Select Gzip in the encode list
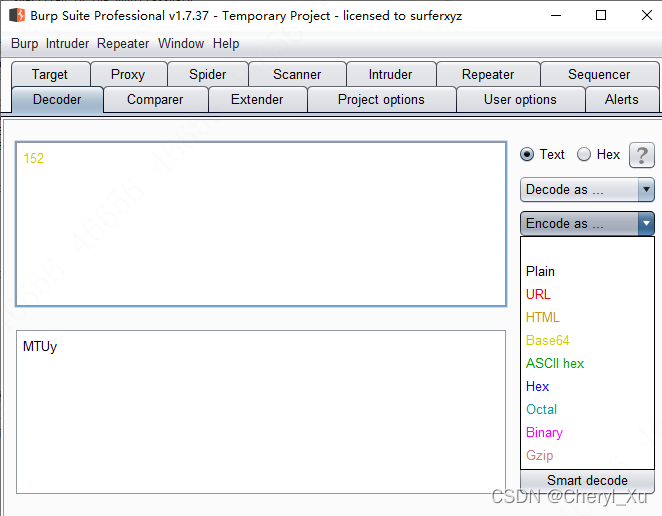 [x=539, y=455]
